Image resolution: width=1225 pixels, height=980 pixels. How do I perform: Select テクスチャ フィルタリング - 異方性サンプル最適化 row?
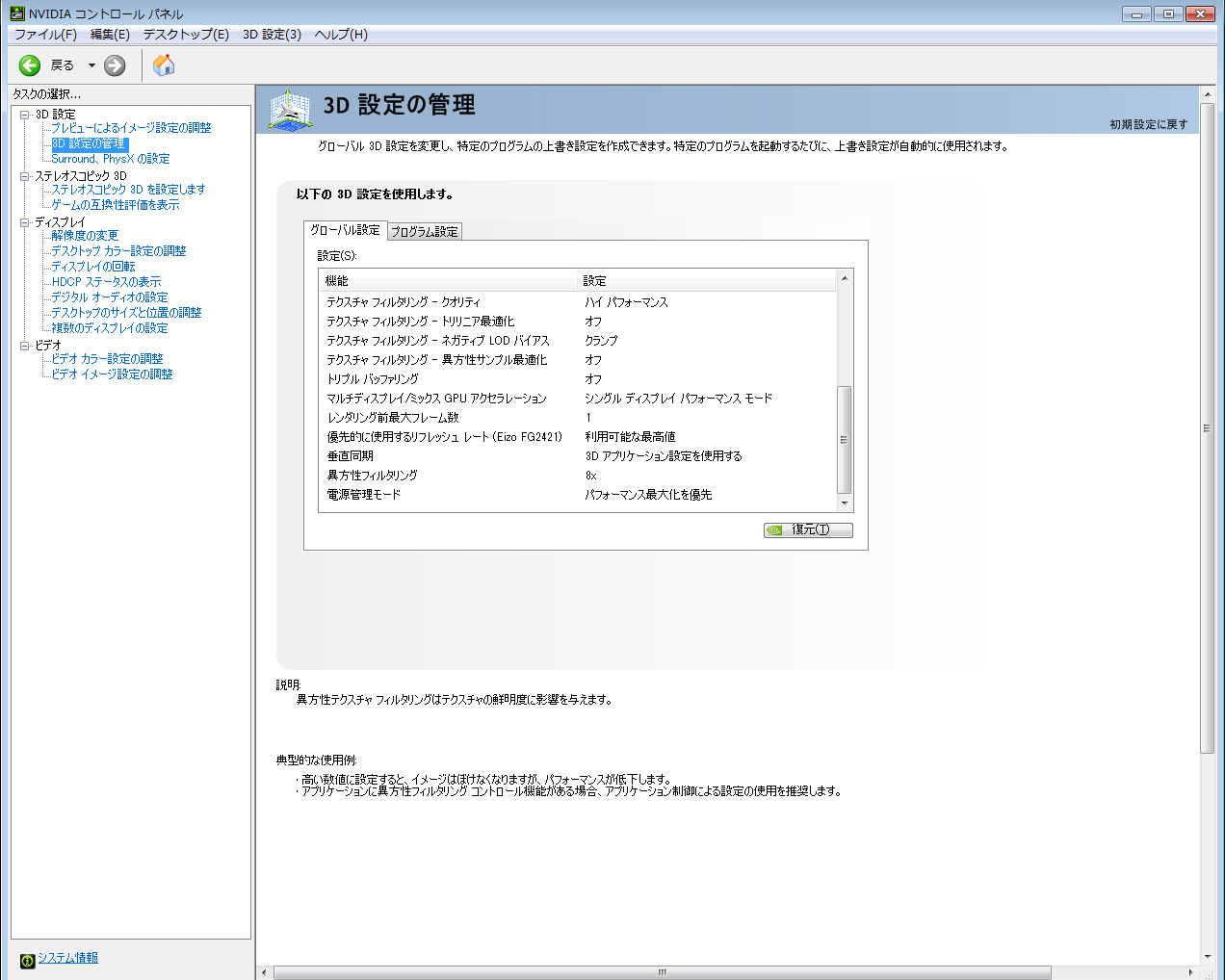click(578, 360)
